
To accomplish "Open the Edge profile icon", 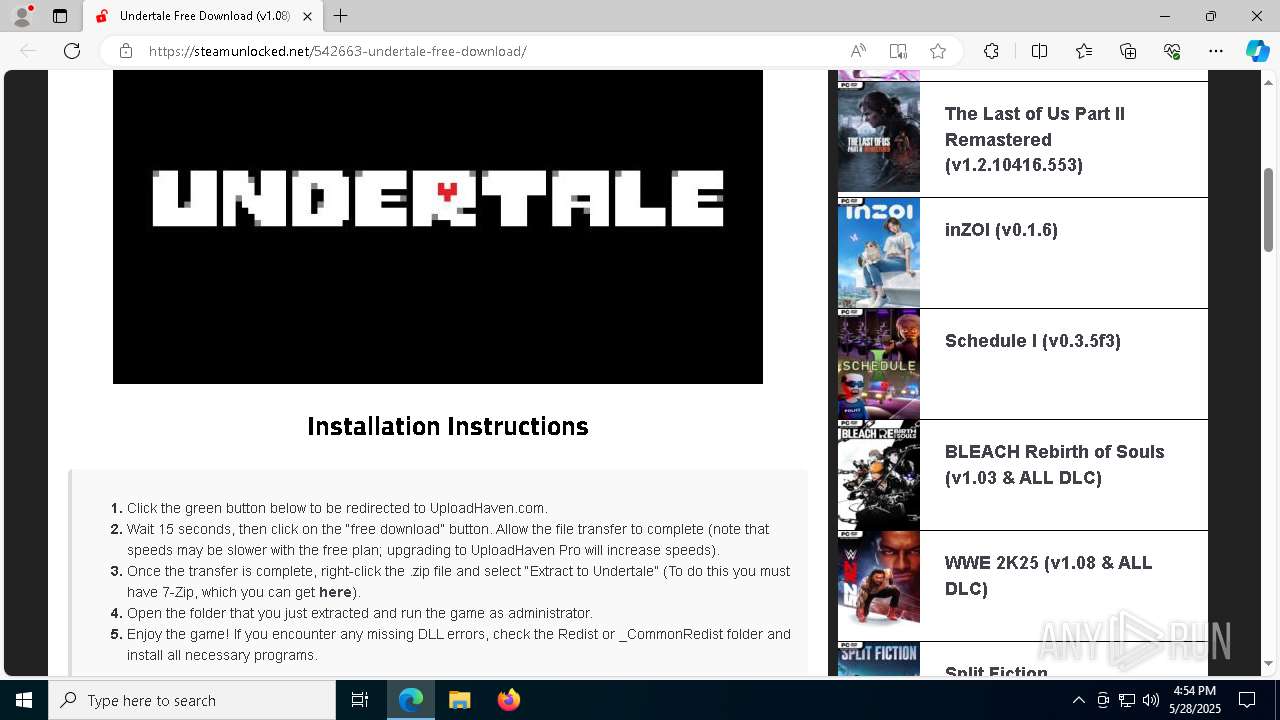I will [x=22, y=16].
